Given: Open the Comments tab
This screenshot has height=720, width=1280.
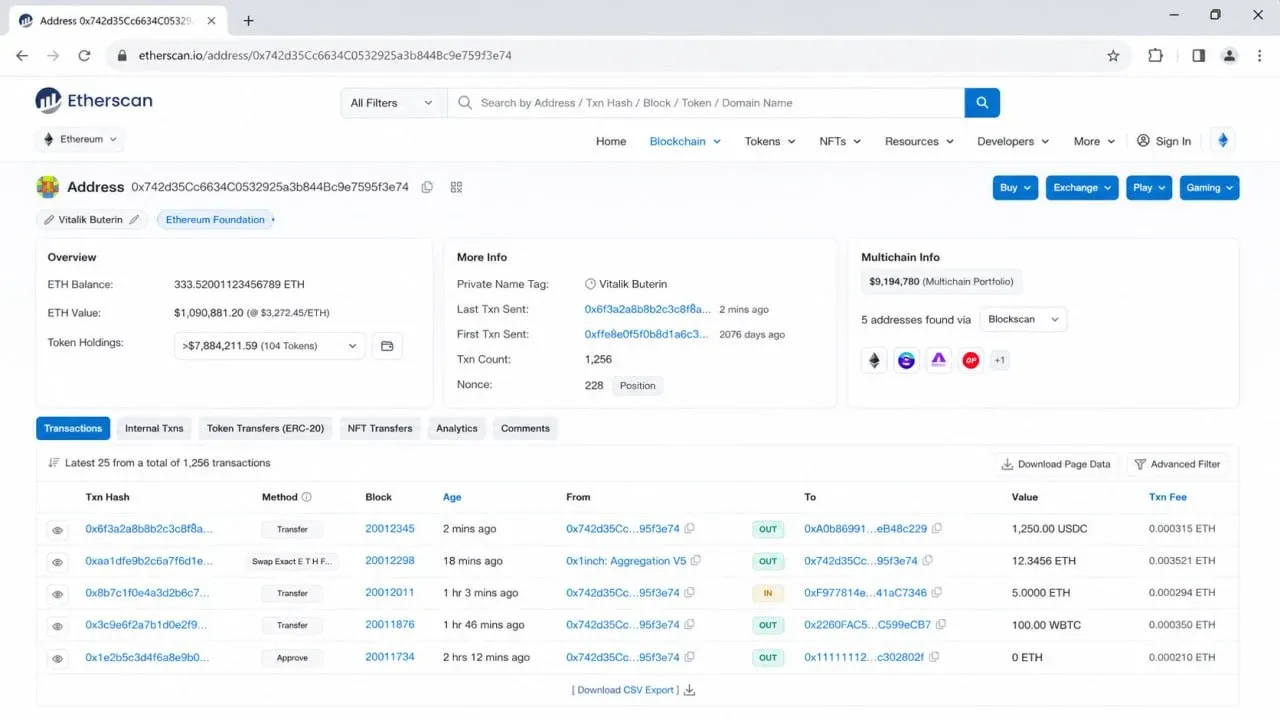Looking at the screenshot, I should [x=525, y=428].
